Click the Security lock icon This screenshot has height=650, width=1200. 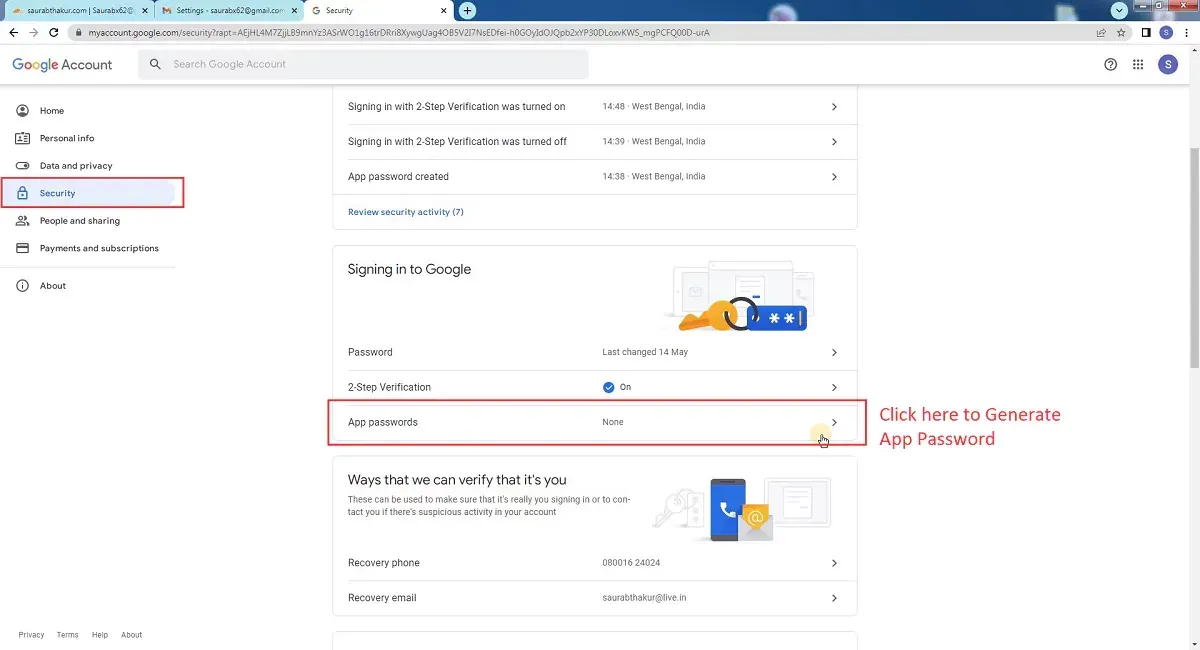pyautogui.click(x=22, y=193)
